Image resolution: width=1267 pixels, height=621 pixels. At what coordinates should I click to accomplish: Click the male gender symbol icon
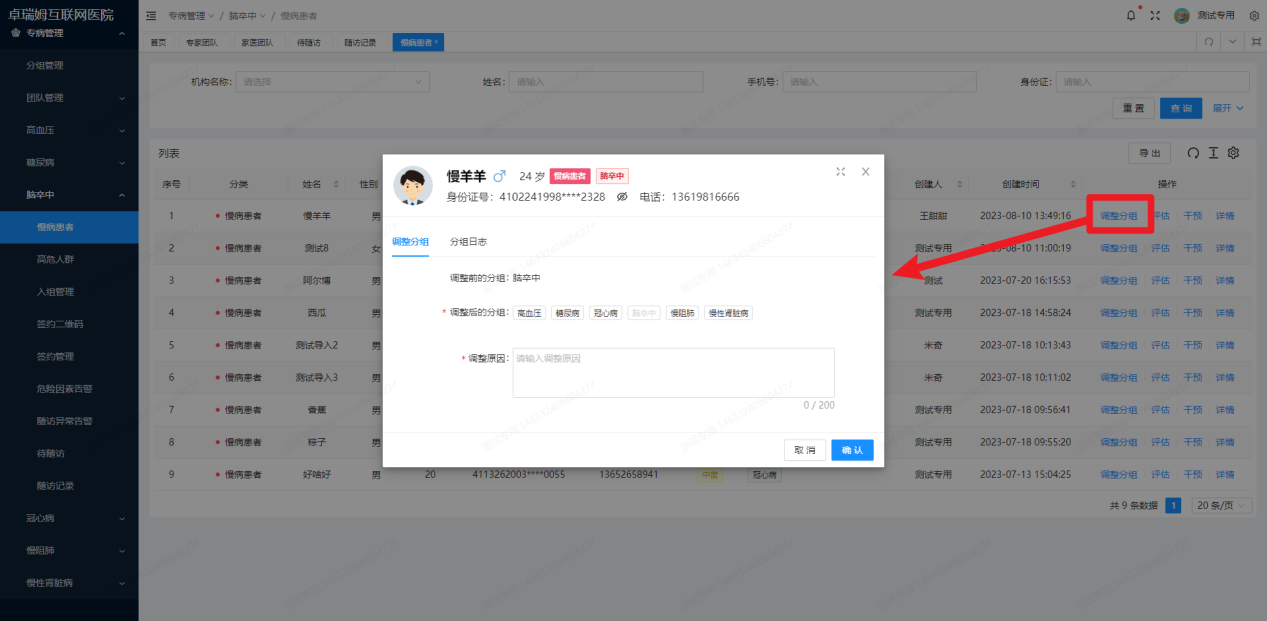pos(500,176)
